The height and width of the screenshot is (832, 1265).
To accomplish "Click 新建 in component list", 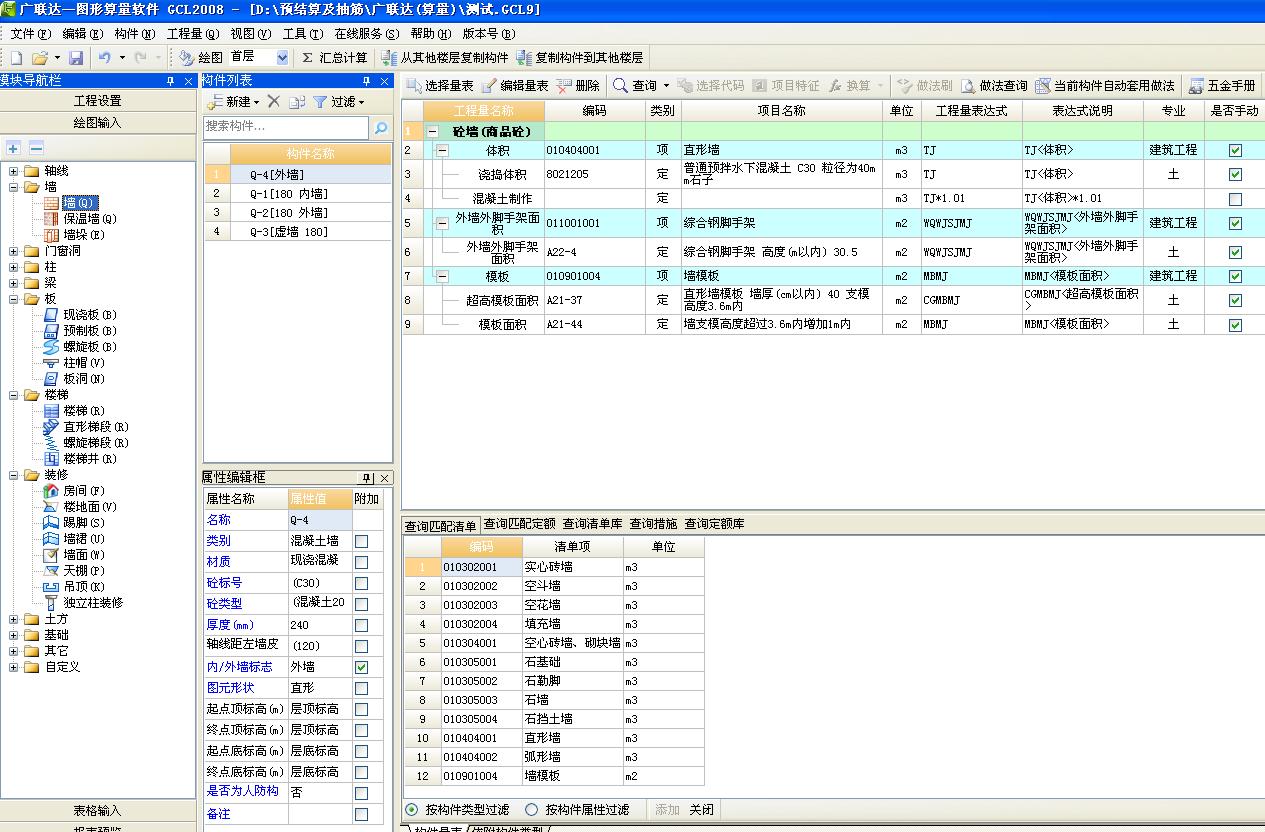I will pos(232,102).
